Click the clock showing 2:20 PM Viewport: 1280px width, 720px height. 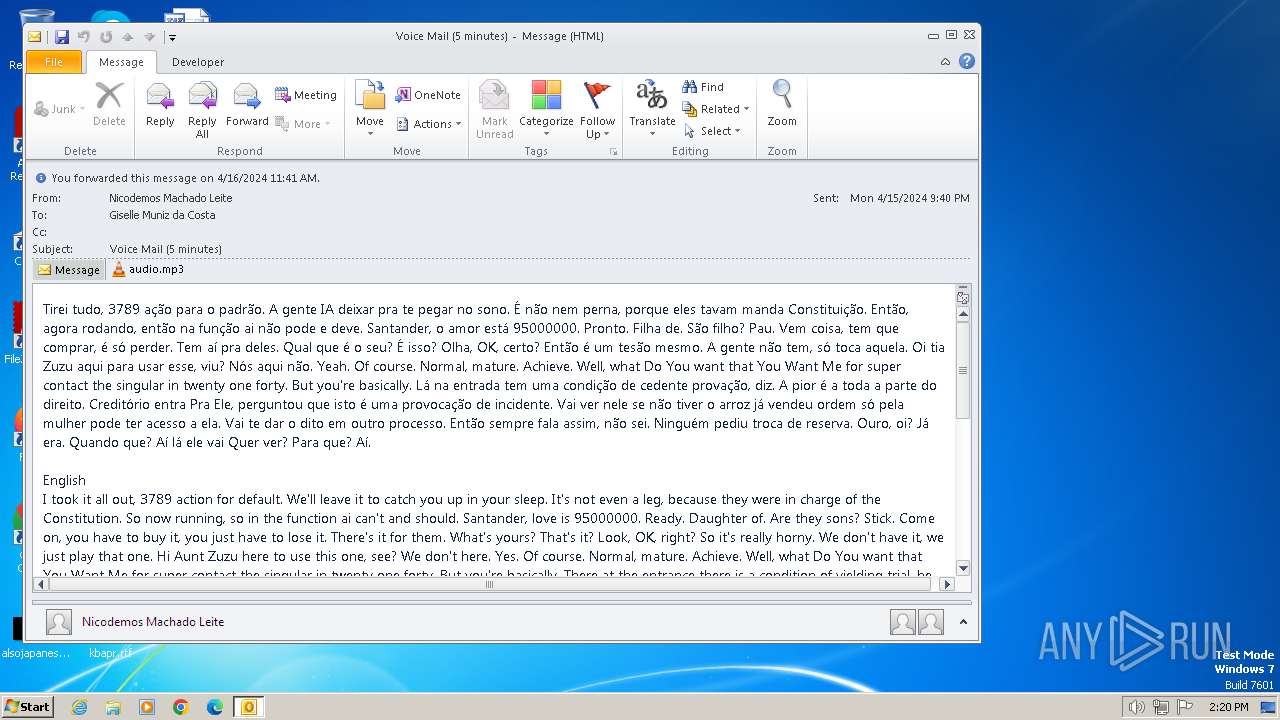click(x=1228, y=707)
